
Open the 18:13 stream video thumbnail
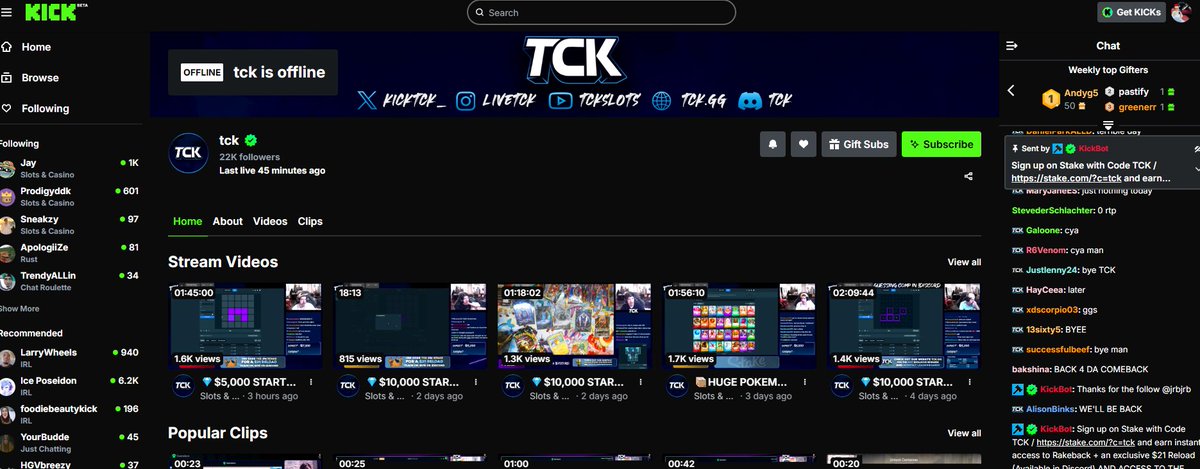pyautogui.click(x=412, y=326)
